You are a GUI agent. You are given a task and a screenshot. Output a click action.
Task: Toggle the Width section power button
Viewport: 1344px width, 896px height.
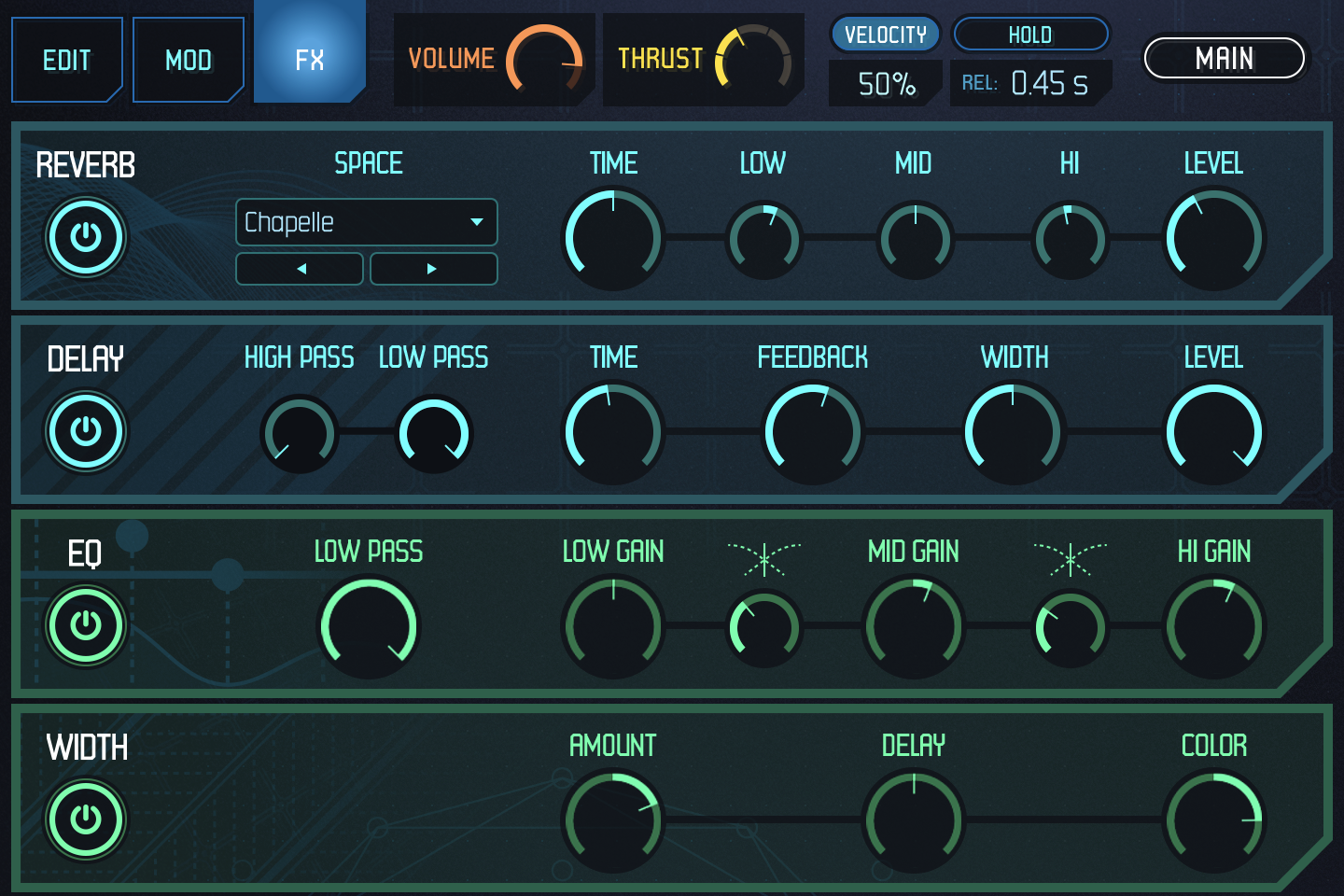85,819
